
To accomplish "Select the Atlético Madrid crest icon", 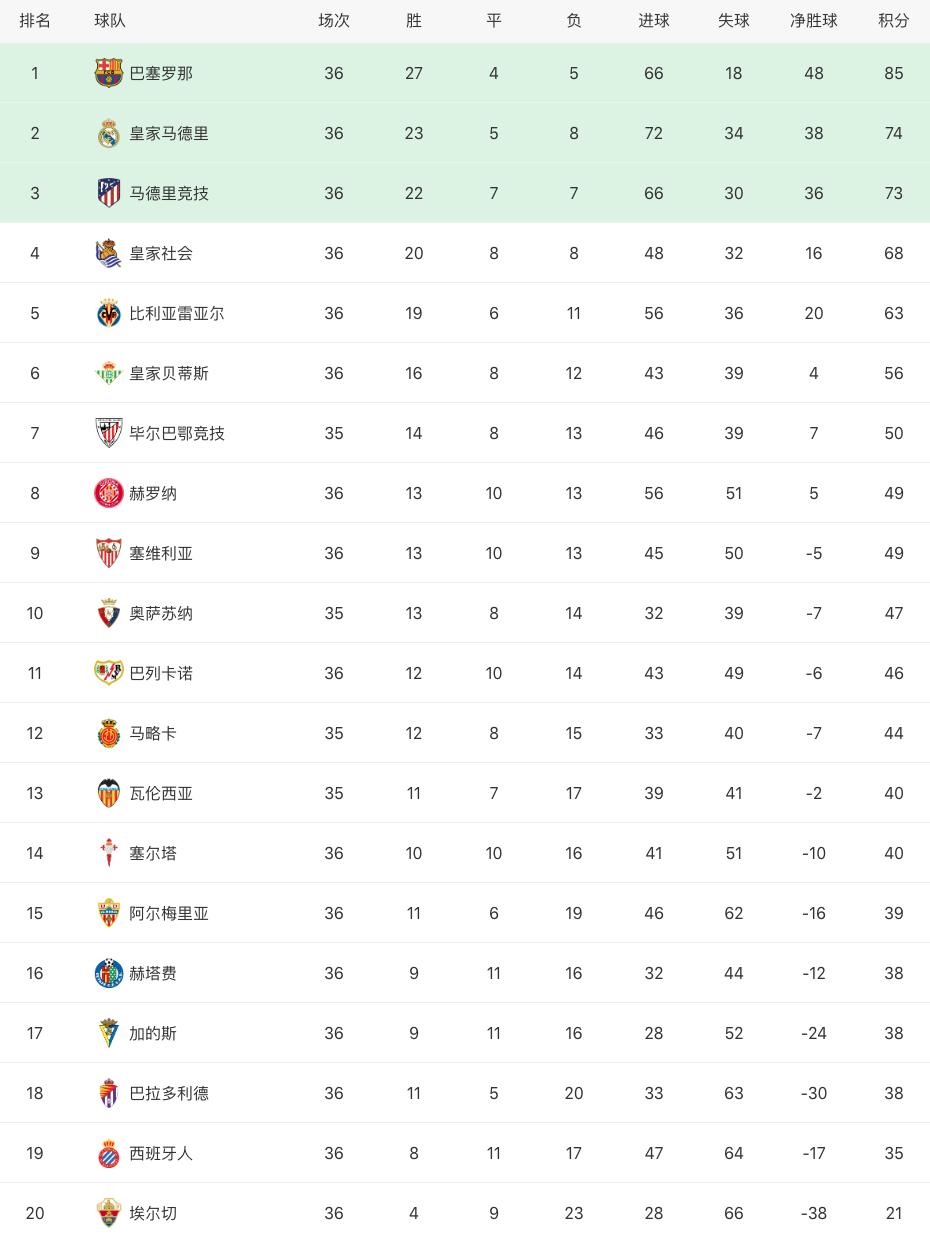I will tap(109, 193).
